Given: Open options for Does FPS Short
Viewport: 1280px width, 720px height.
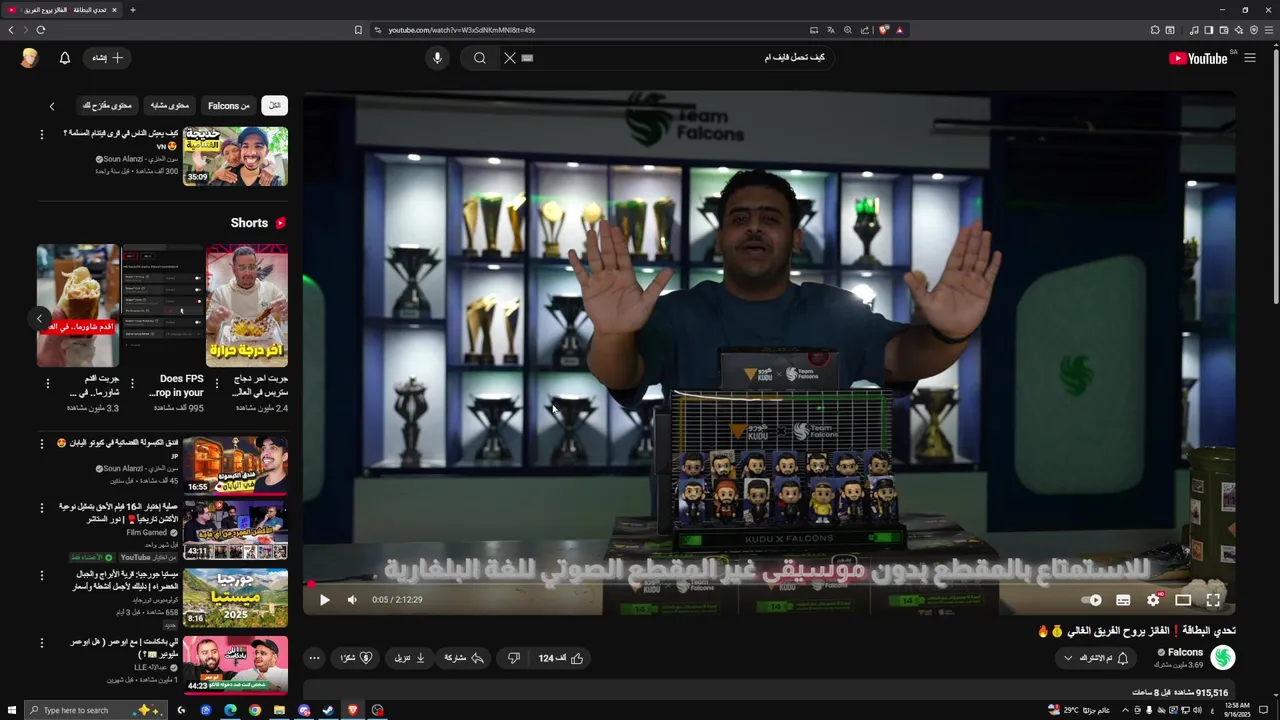Looking at the screenshot, I should 132,384.
